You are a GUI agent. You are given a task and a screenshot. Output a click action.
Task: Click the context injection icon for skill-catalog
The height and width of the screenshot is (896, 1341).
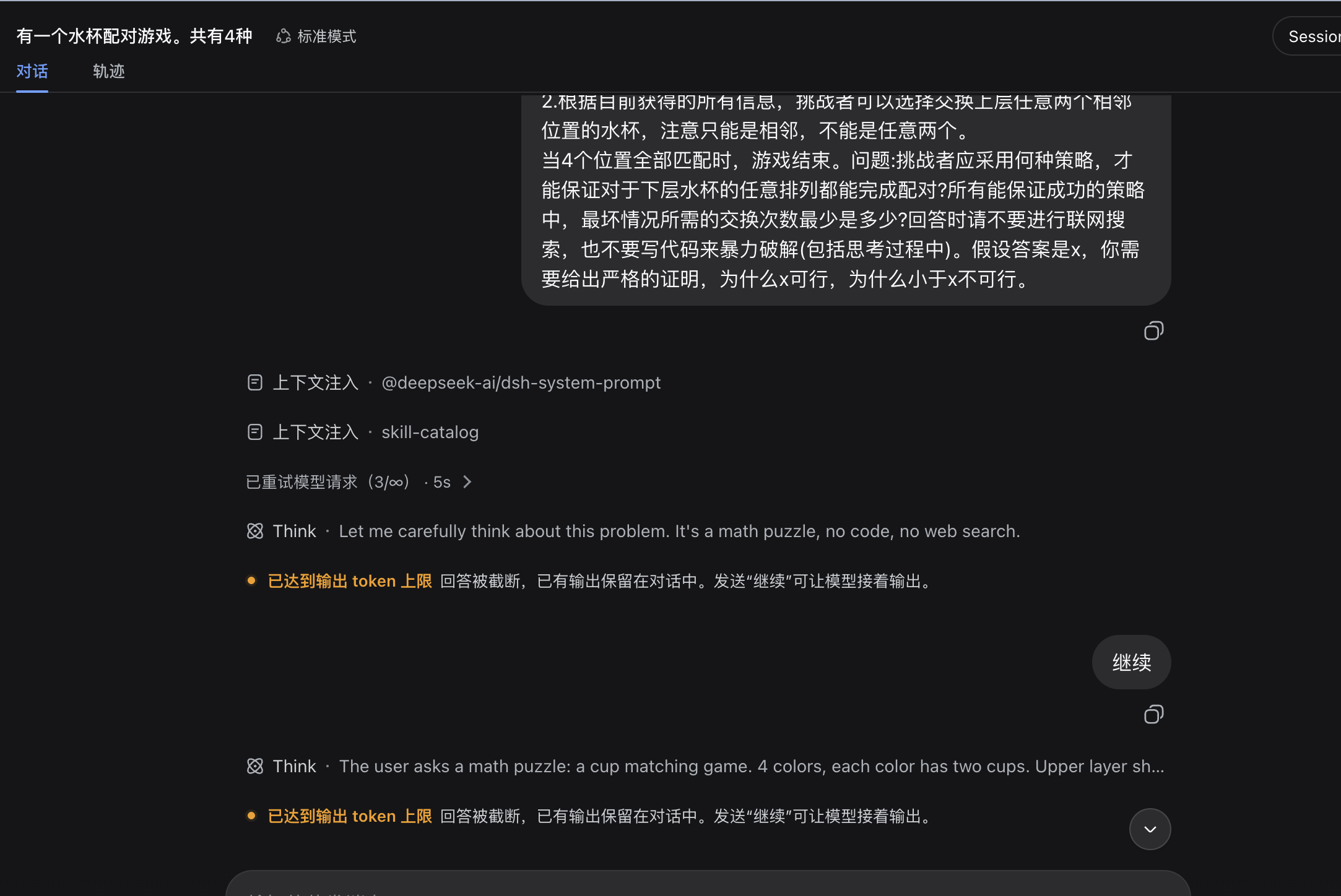point(255,432)
